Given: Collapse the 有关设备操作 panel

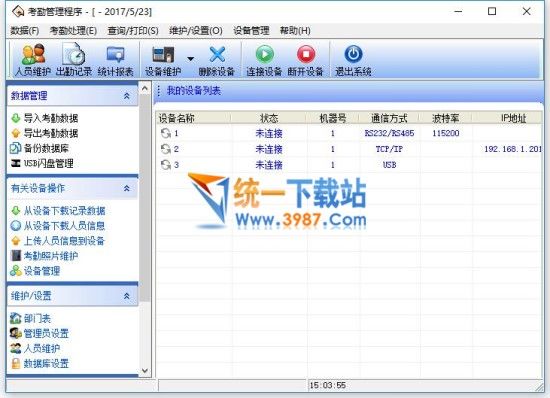Looking at the screenshot, I should click(127, 188).
